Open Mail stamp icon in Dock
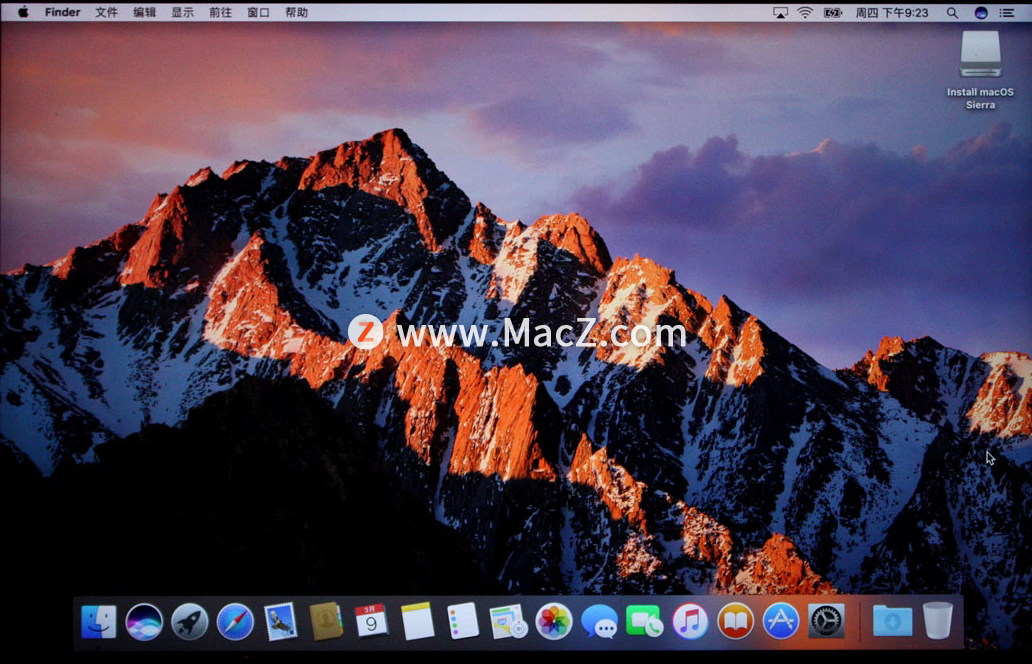Screen dimensions: 1032x664 click(280, 622)
